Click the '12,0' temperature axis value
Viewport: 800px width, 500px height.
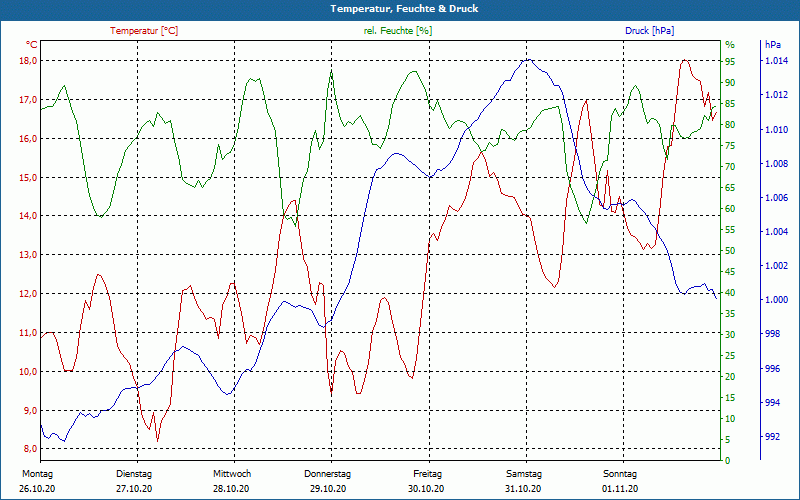[29, 294]
